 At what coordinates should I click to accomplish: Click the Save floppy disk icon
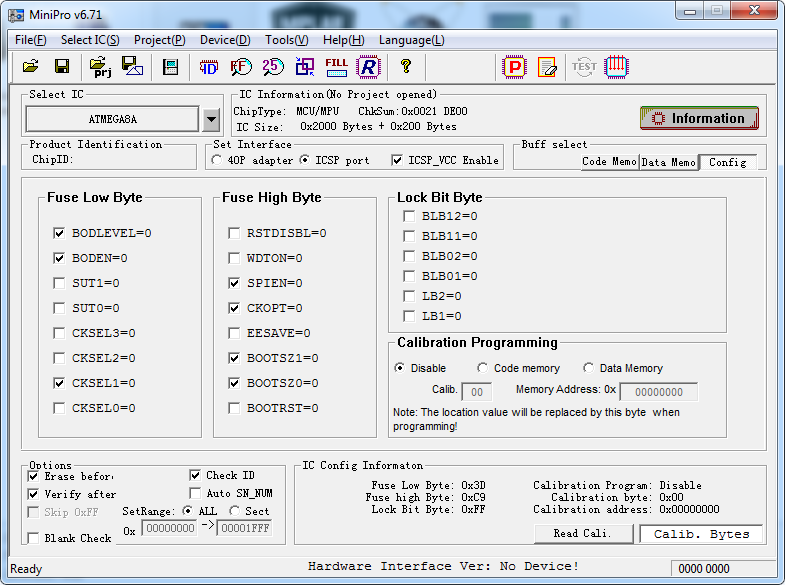tap(62, 66)
